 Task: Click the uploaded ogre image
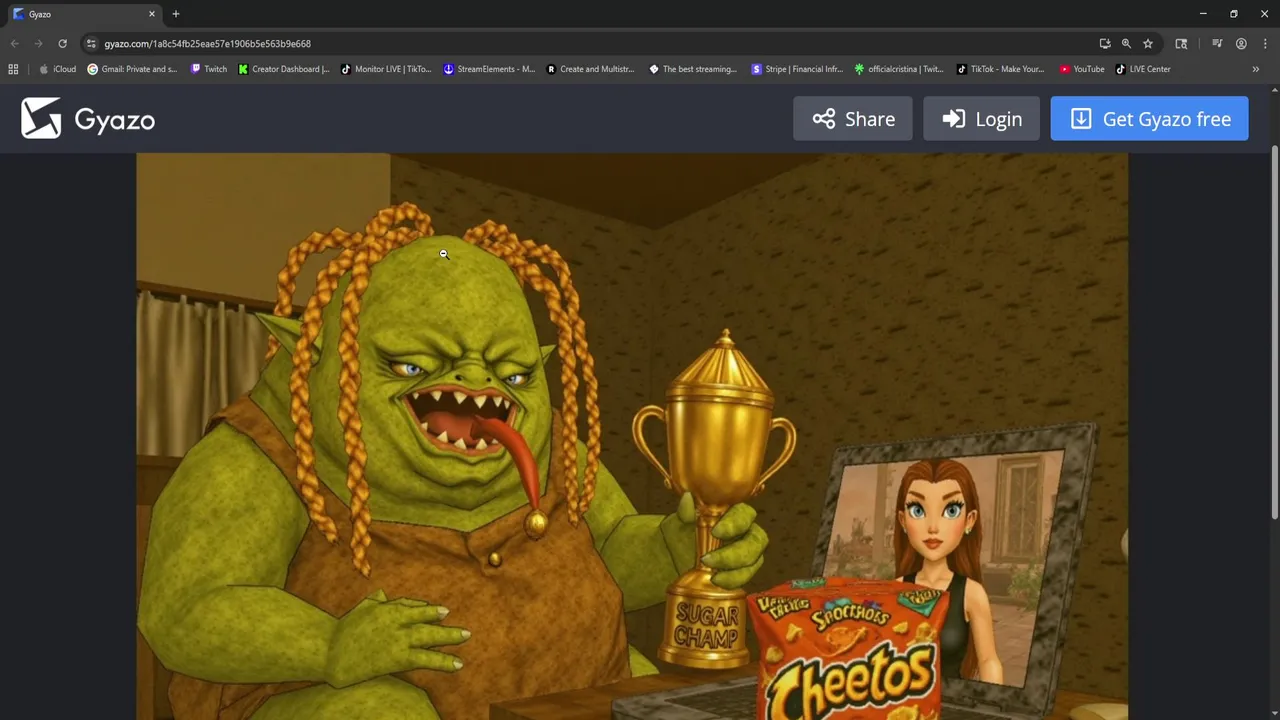pos(632,436)
